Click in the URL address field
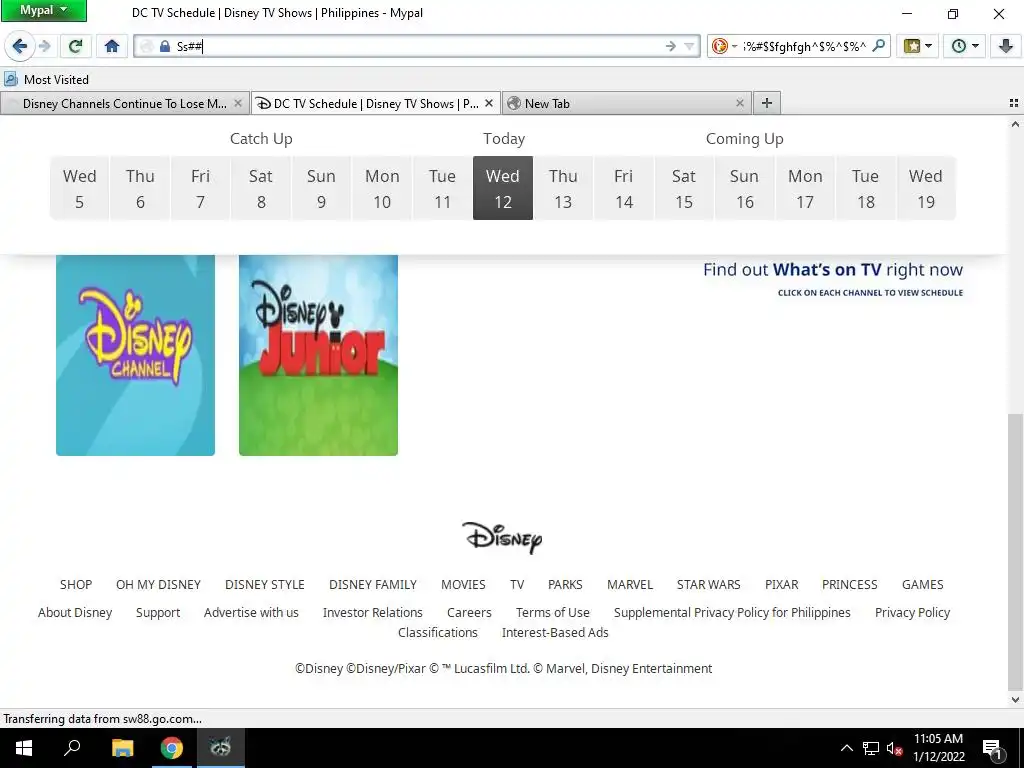 pos(418,46)
